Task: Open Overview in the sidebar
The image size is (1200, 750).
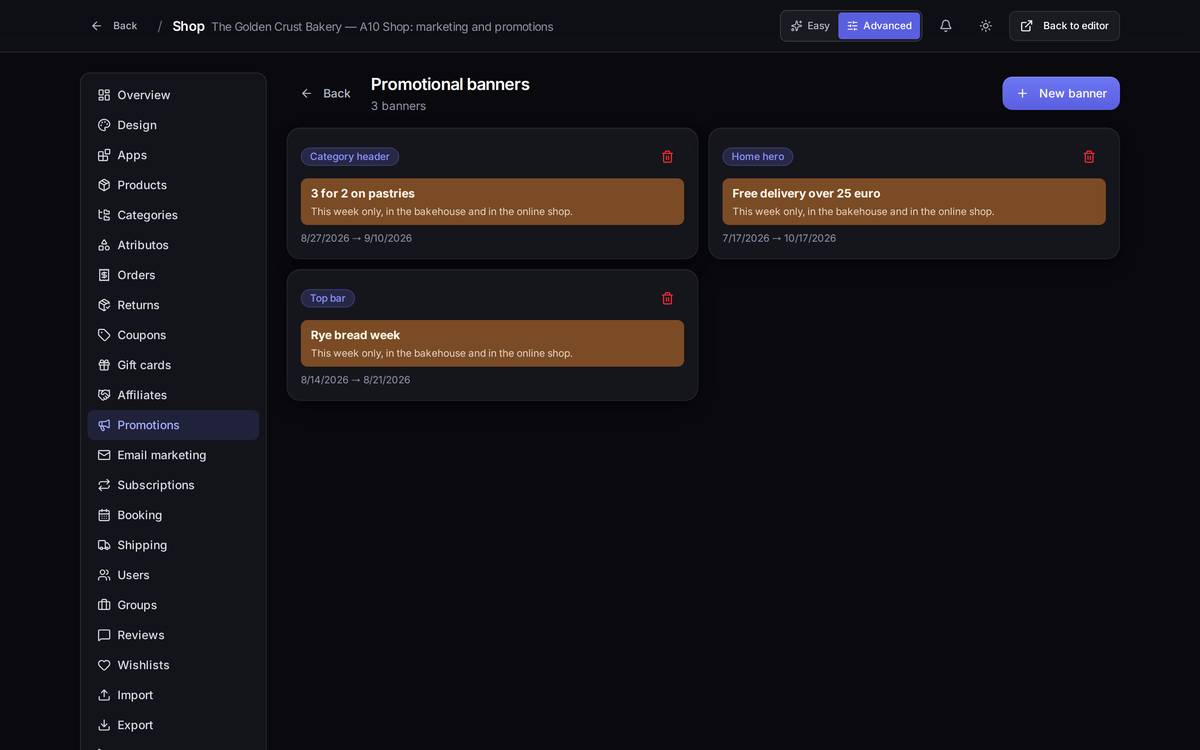Action: click(x=173, y=95)
